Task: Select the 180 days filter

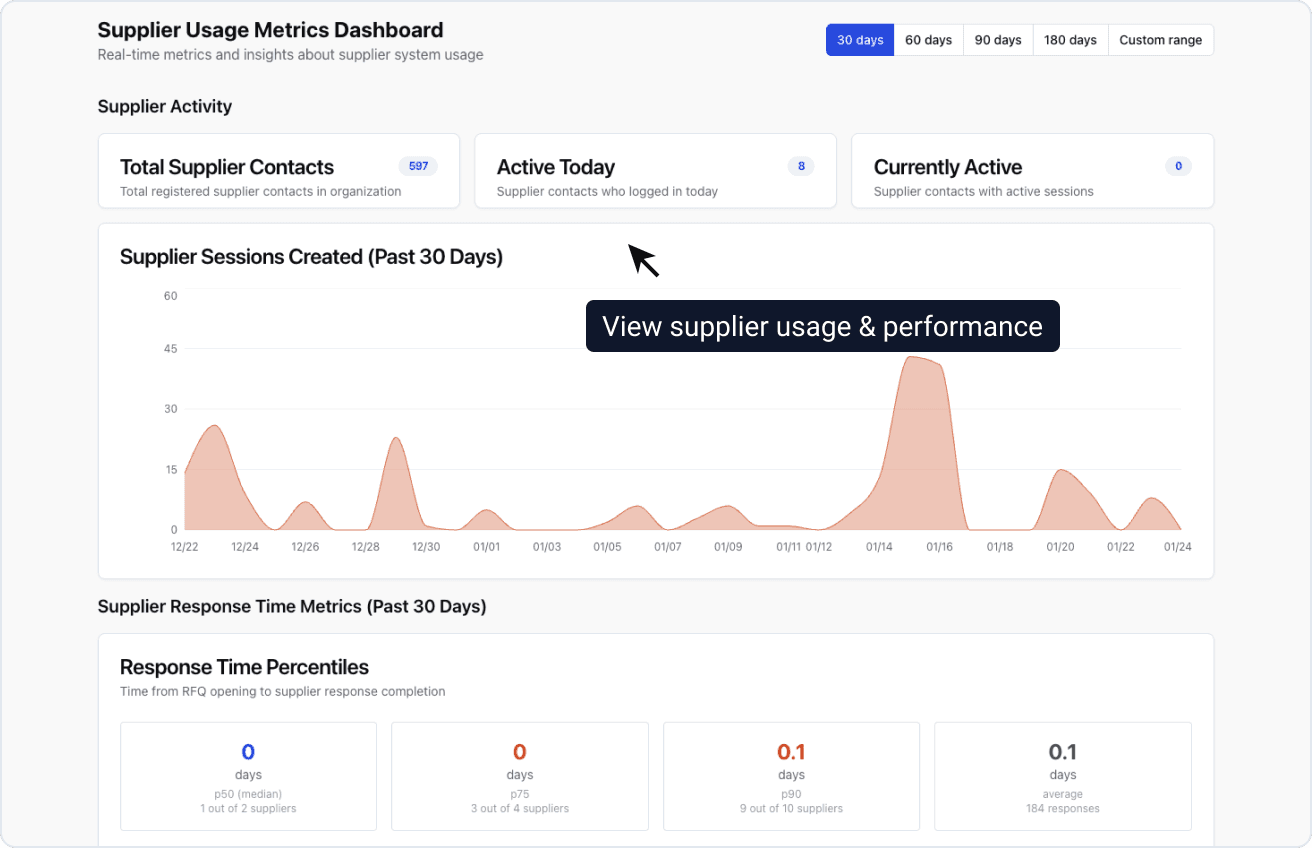Action: 1069,39
